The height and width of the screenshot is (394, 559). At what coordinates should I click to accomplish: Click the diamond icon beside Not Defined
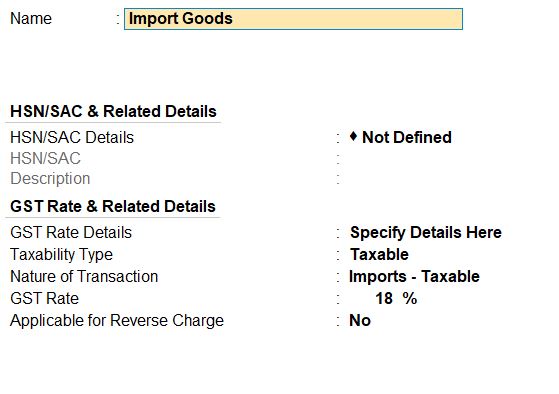click(x=353, y=136)
